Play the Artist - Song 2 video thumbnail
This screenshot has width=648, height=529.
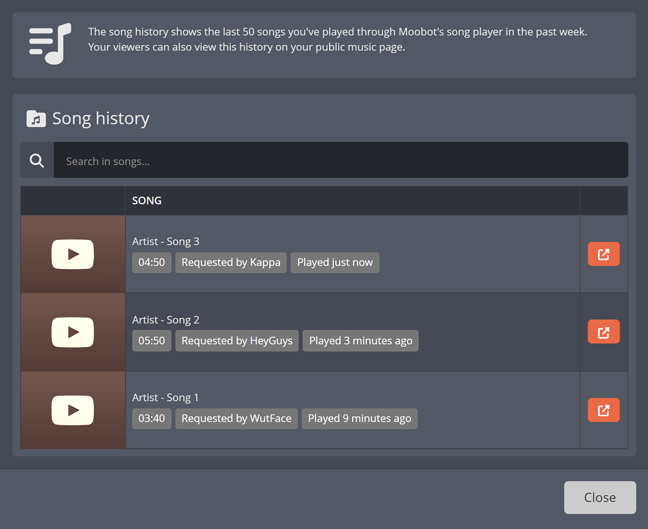(73, 332)
